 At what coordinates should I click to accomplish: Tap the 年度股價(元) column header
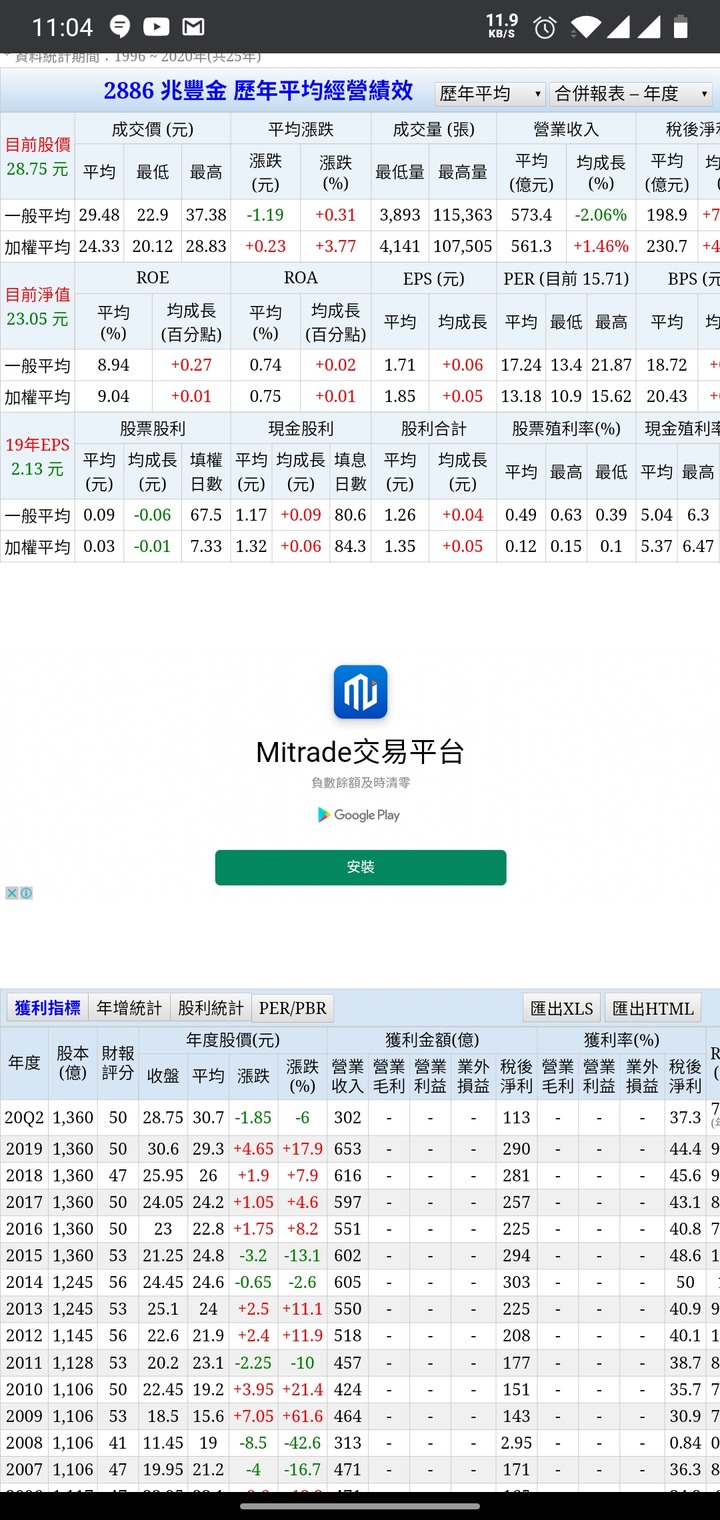pos(233,1040)
